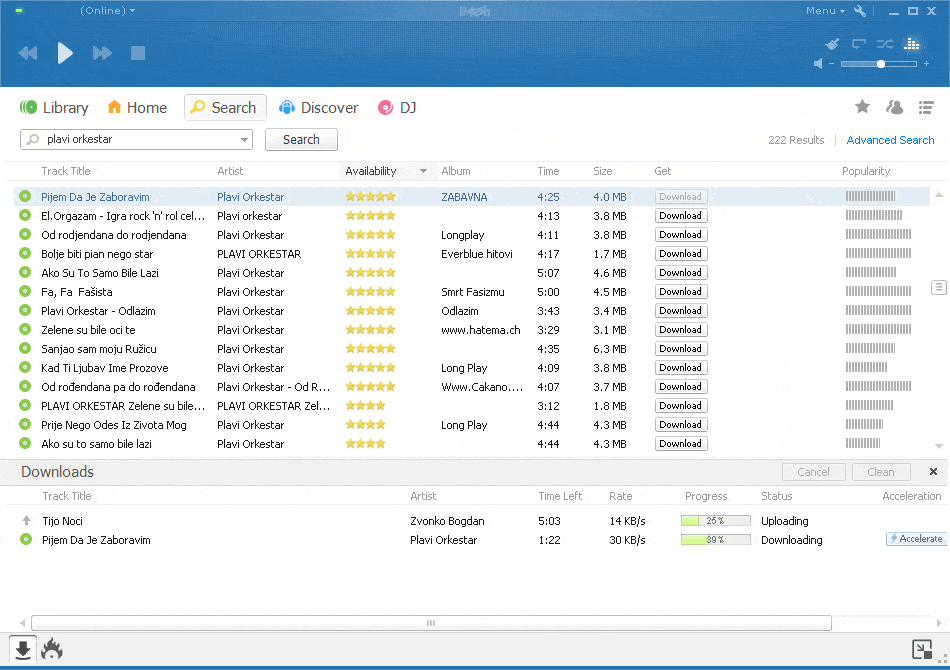The width and height of the screenshot is (950, 670).
Task: Open the Discover tab
Action: click(318, 108)
